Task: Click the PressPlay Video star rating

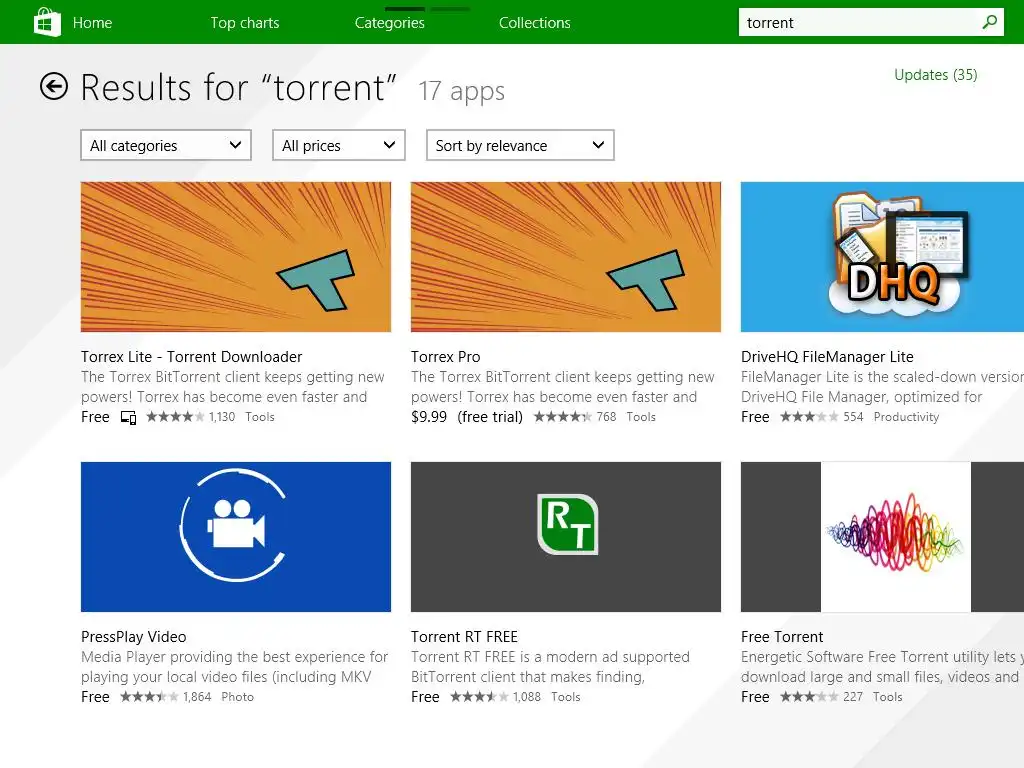Action: 149,697
